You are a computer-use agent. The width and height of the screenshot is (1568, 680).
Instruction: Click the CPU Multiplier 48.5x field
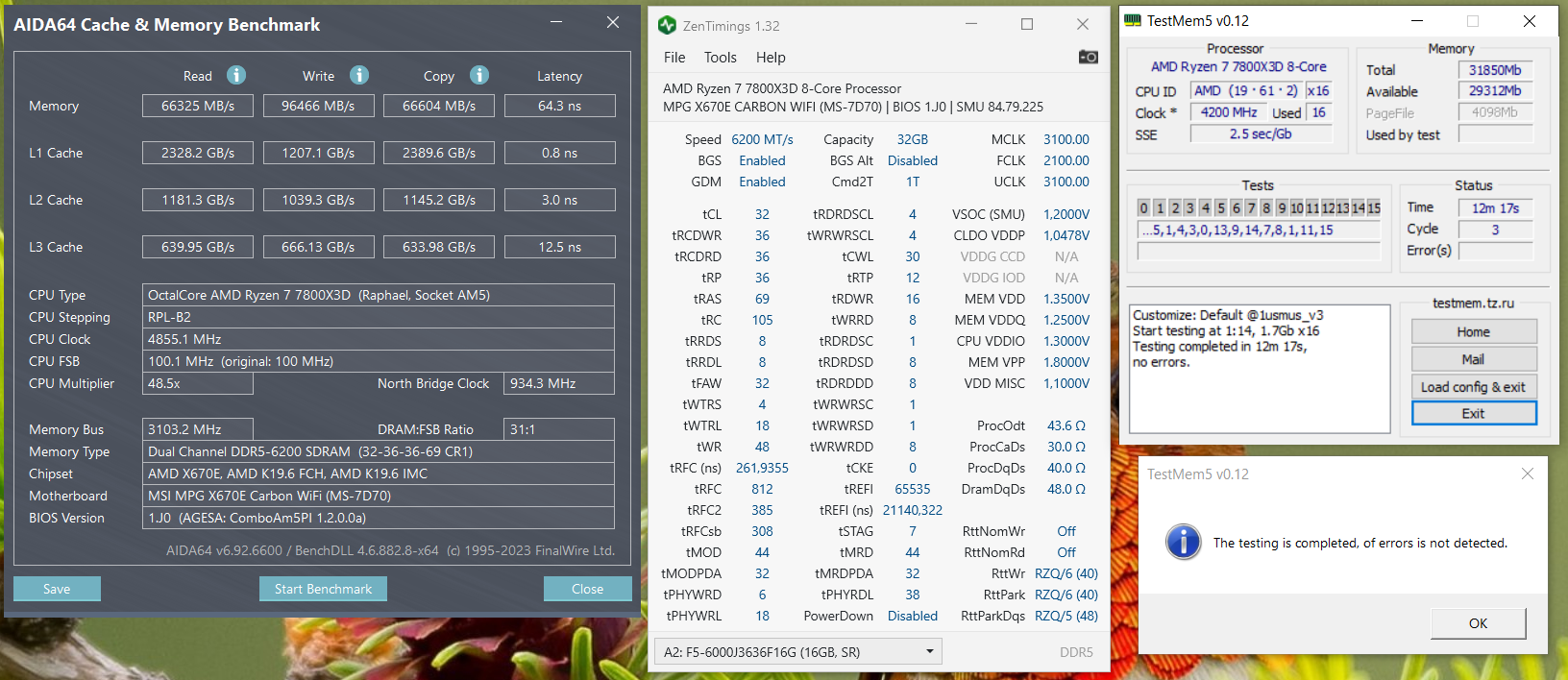(198, 383)
